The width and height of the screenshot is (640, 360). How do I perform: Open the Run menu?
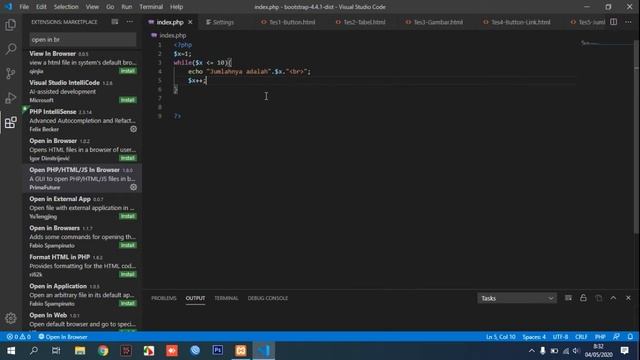[127, 7]
